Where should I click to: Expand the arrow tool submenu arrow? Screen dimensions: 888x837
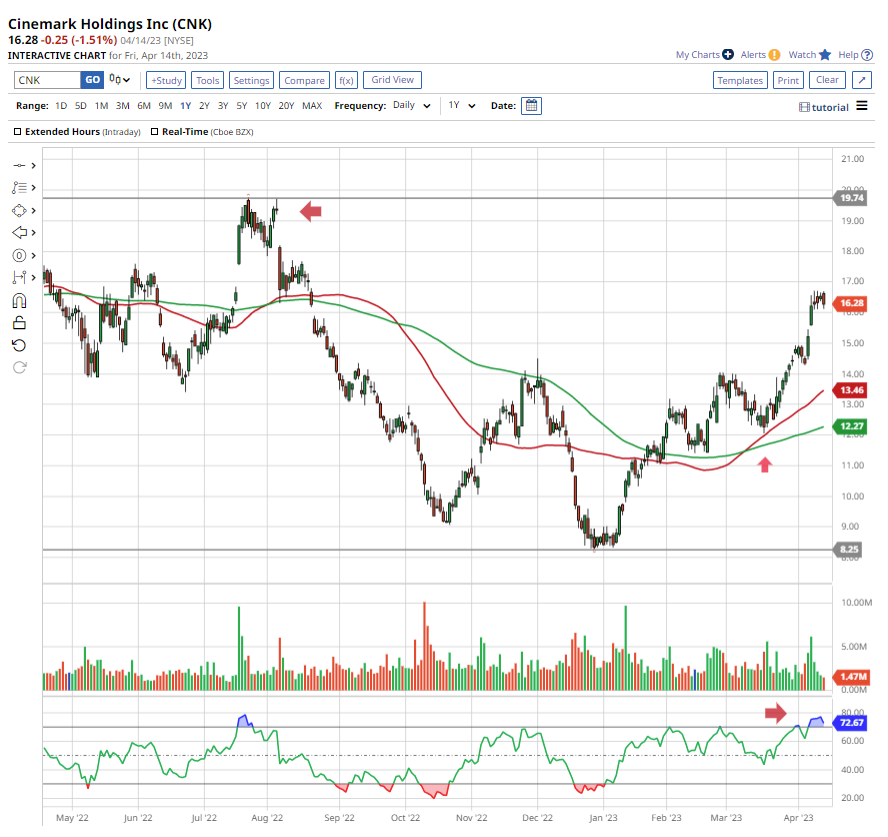tap(33, 232)
